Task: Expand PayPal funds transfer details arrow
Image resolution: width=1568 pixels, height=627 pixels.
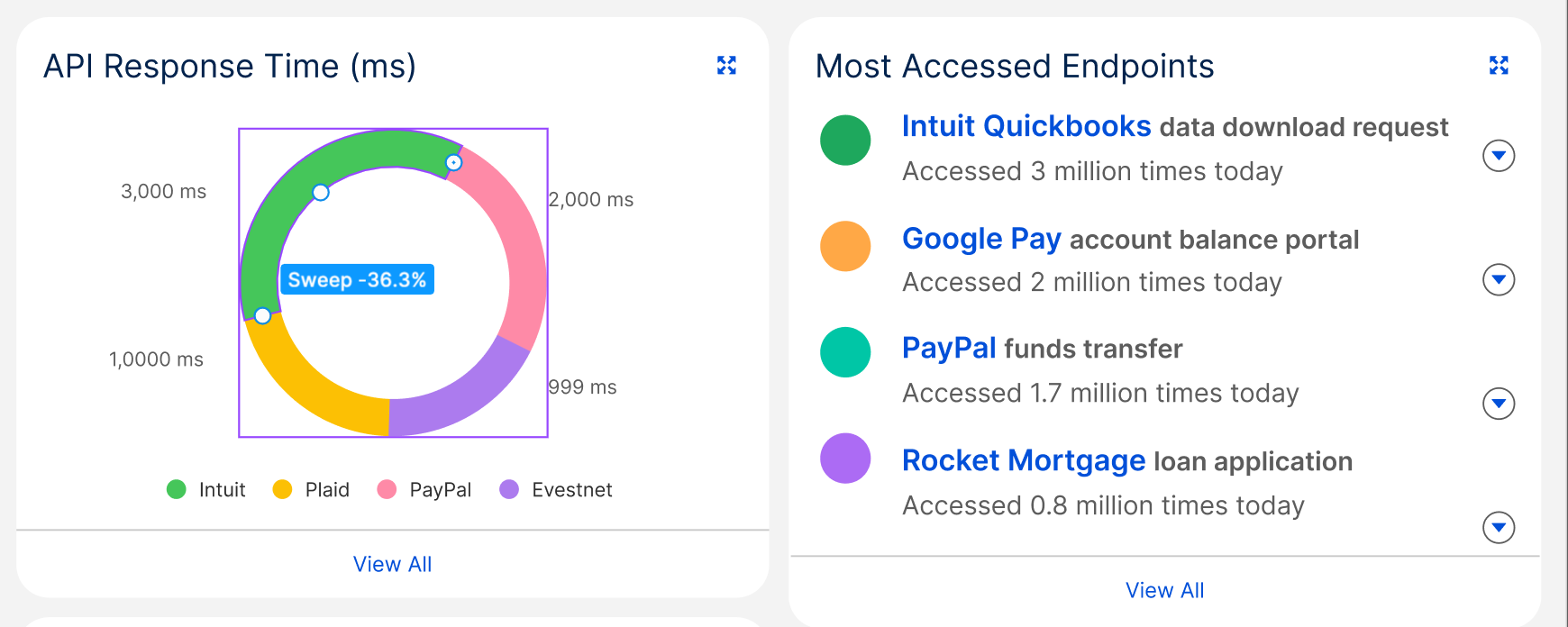Action: pos(1499,404)
